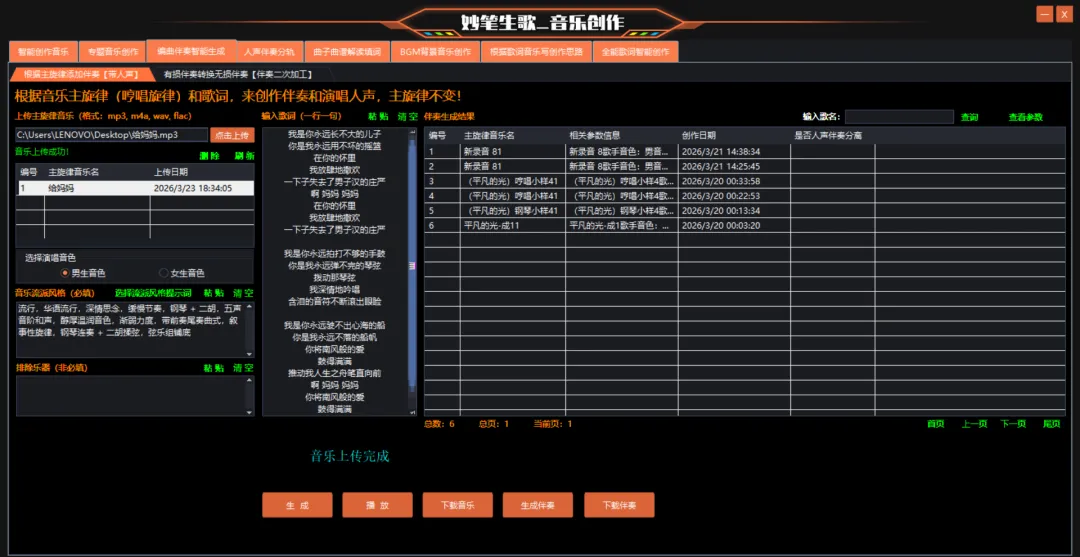Click the lyrics box scrollbar thumb
1080x557 pixels.
[x=413, y=266]
